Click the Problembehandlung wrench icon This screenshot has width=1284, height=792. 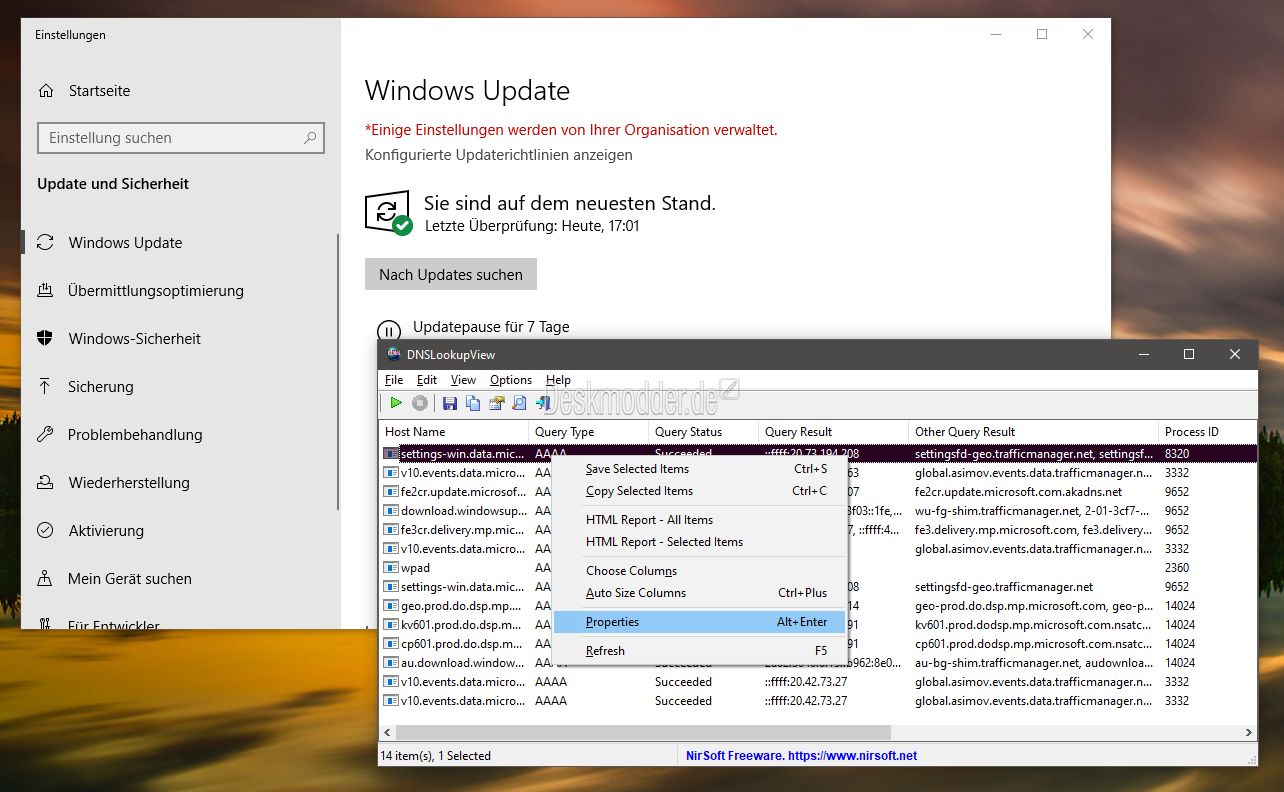(45, 434)
